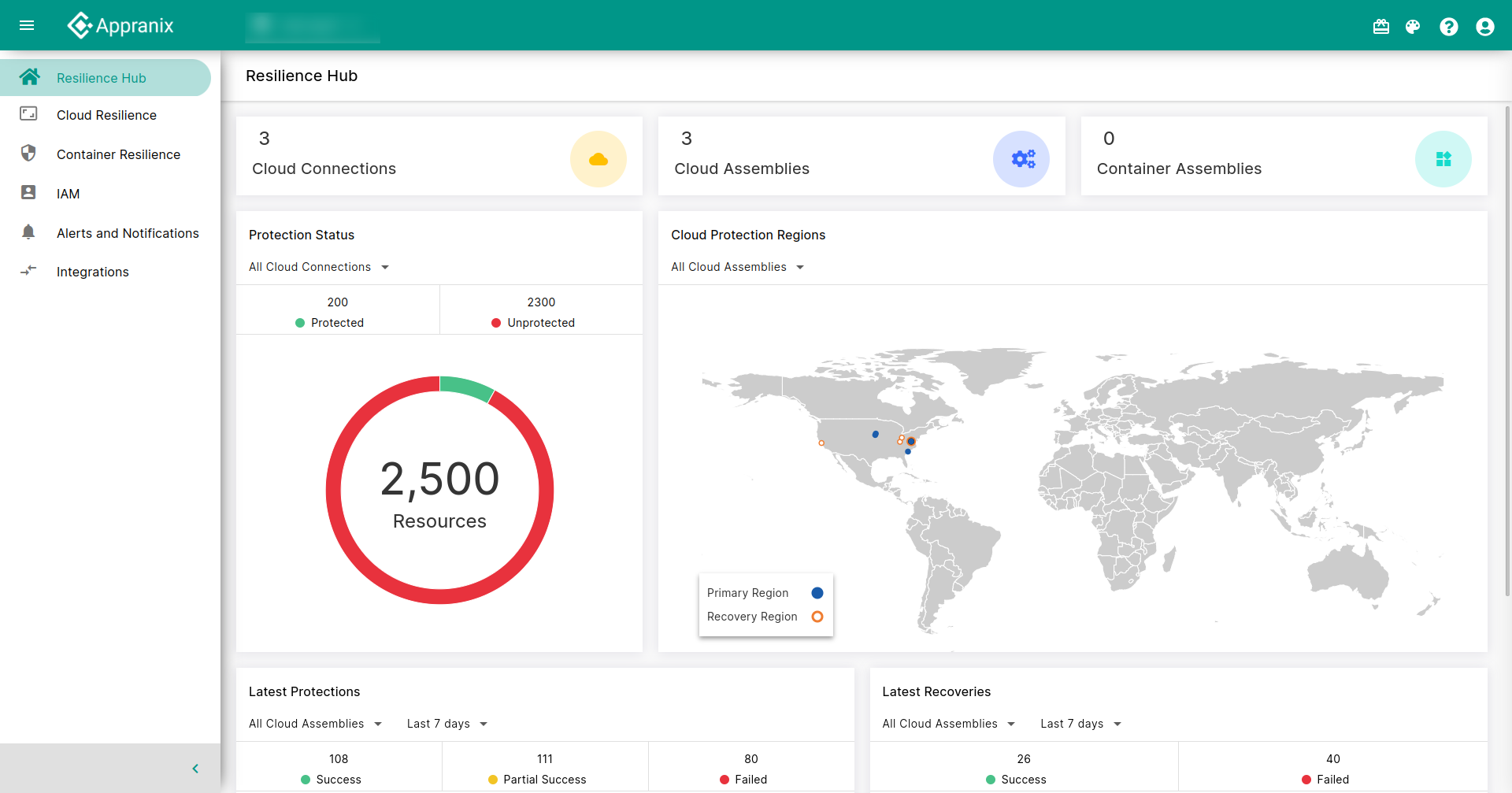Click the gift box icon in header
1512x793 pixels.
click(1381, 27)
